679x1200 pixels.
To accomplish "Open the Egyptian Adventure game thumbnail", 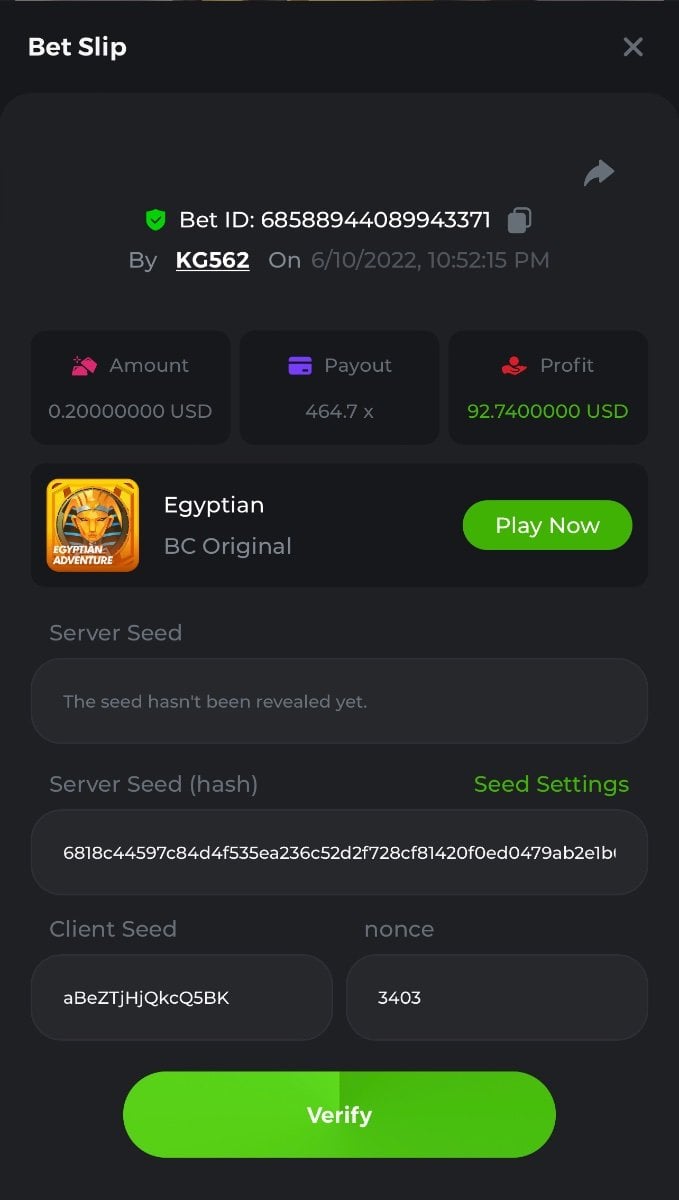I will coord(93,525).
